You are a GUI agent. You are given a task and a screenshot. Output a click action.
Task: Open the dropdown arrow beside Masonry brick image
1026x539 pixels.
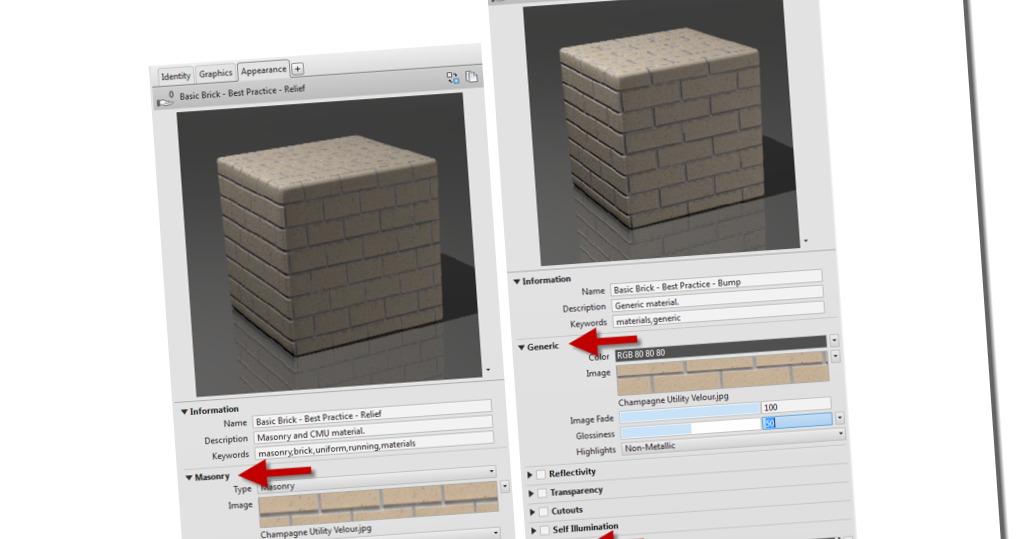click(x=504, y=487)
